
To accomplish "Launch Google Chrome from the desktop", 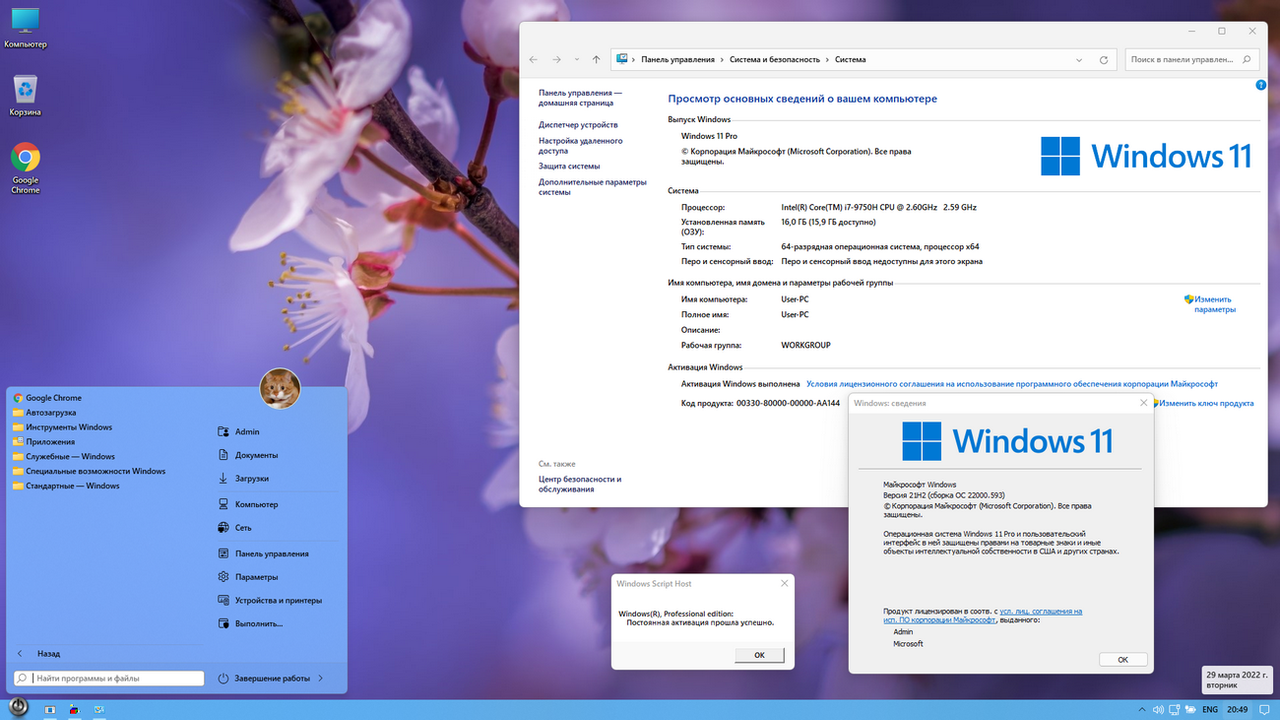I will (x=25, y=168).
